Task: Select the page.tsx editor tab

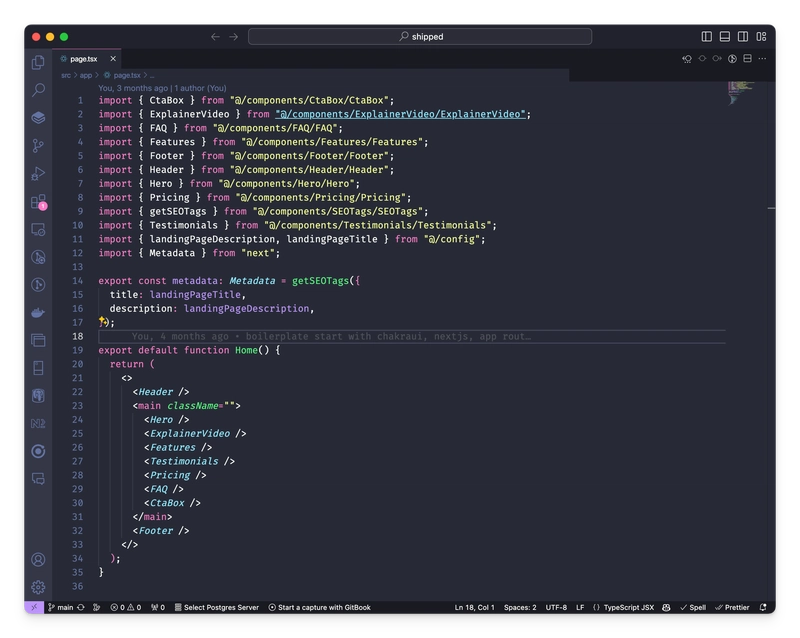Action: (87, 59)
